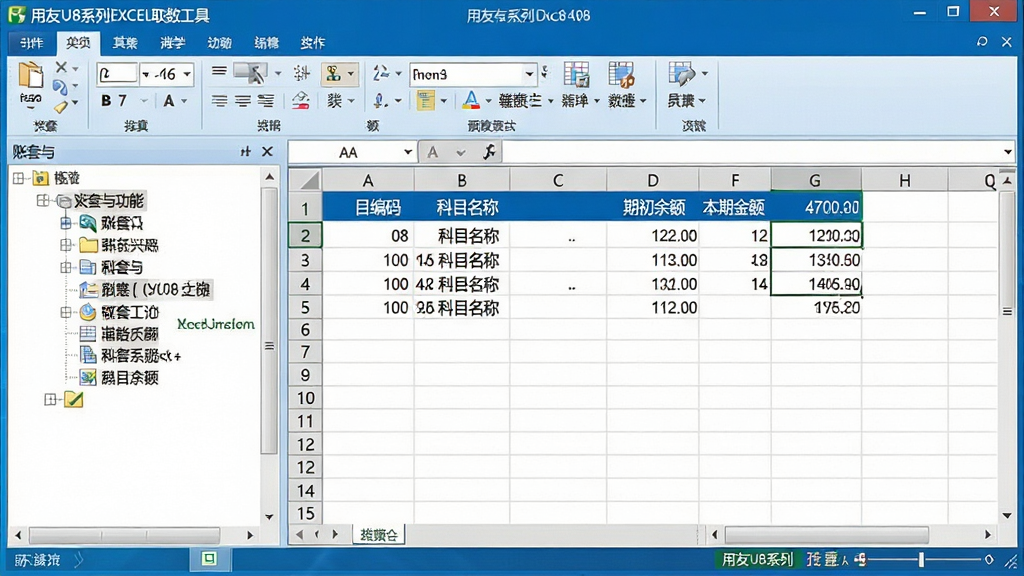The image size is (1024, 576).
Task: Select column G header
Action: [816, 180]
